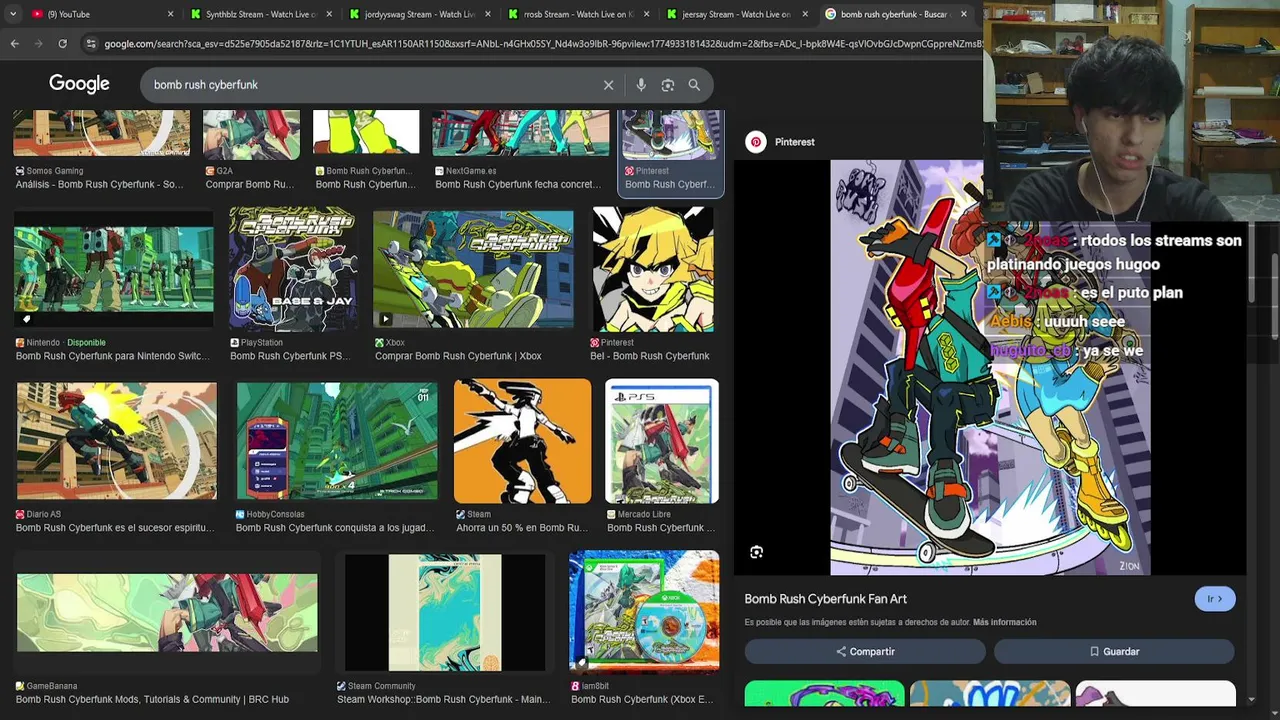Click 'Bomb Rush Cyberfunk conquista a los jugad...' caption
The image size is (1280, 720).
pos(335,528)
